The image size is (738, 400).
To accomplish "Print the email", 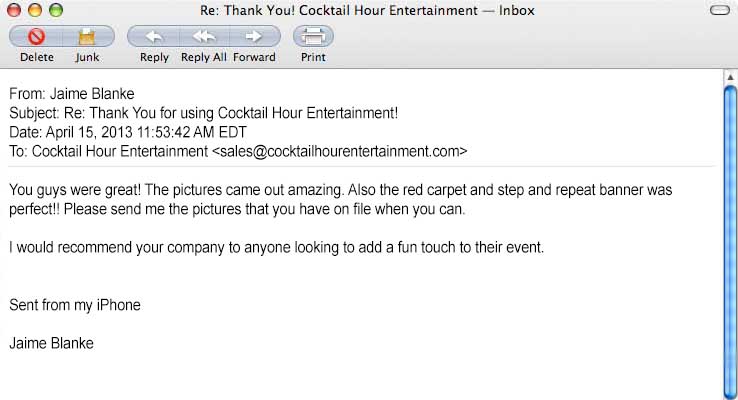I will (313, 37).
